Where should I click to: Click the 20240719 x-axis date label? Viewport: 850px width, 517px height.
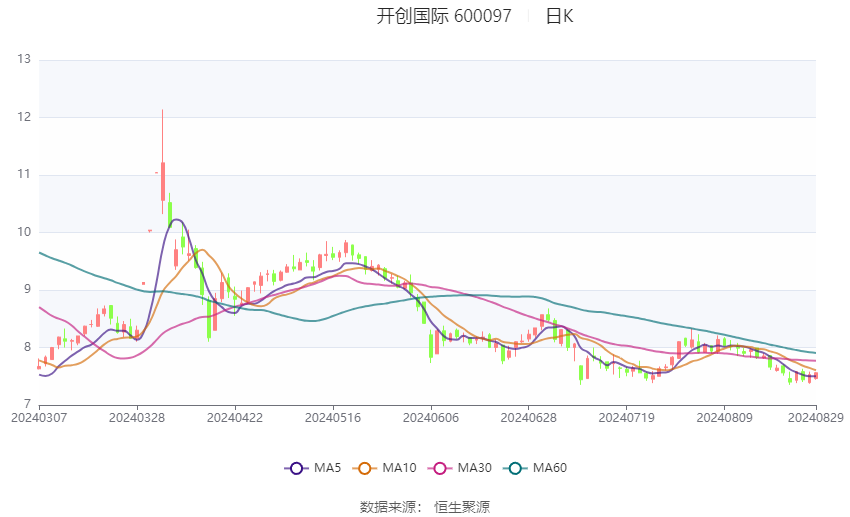click(627, 418)
